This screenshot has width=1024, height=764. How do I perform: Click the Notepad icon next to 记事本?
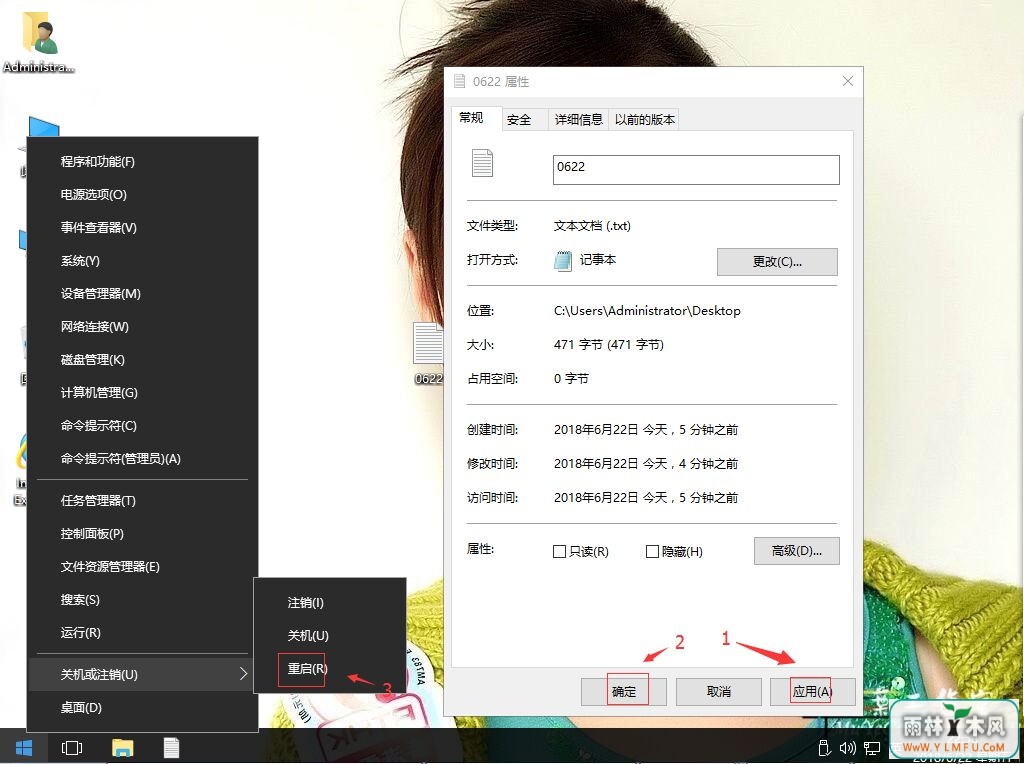563,261
